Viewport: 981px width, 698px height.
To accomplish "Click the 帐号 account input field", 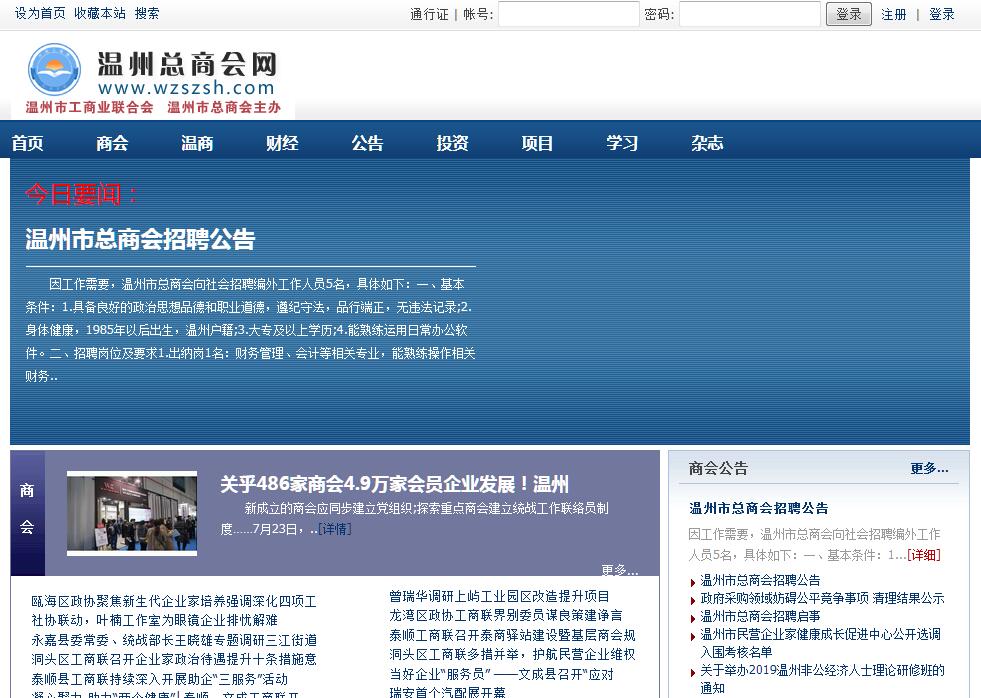I will [568, 14].
